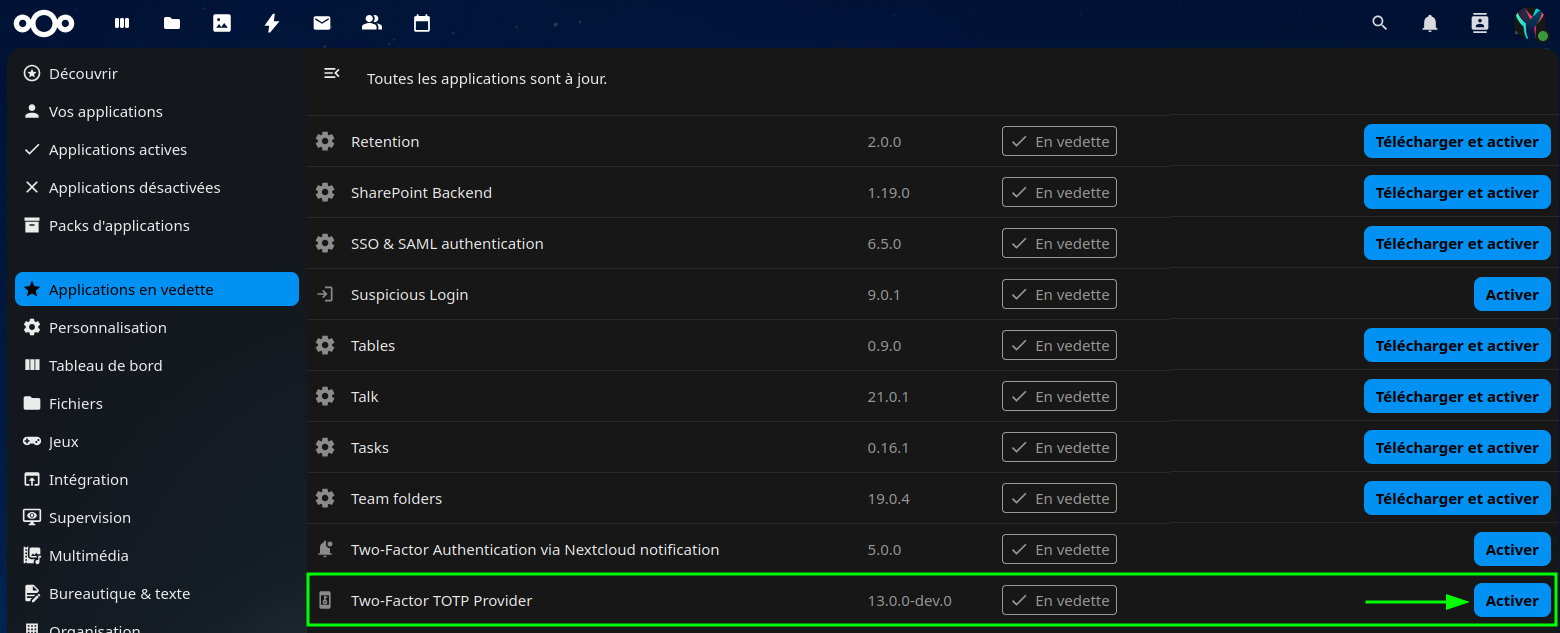Open the Nextcloud logo home link
Screen dimensions: 1560x633
pyautogui.click(x=44, y=23)
